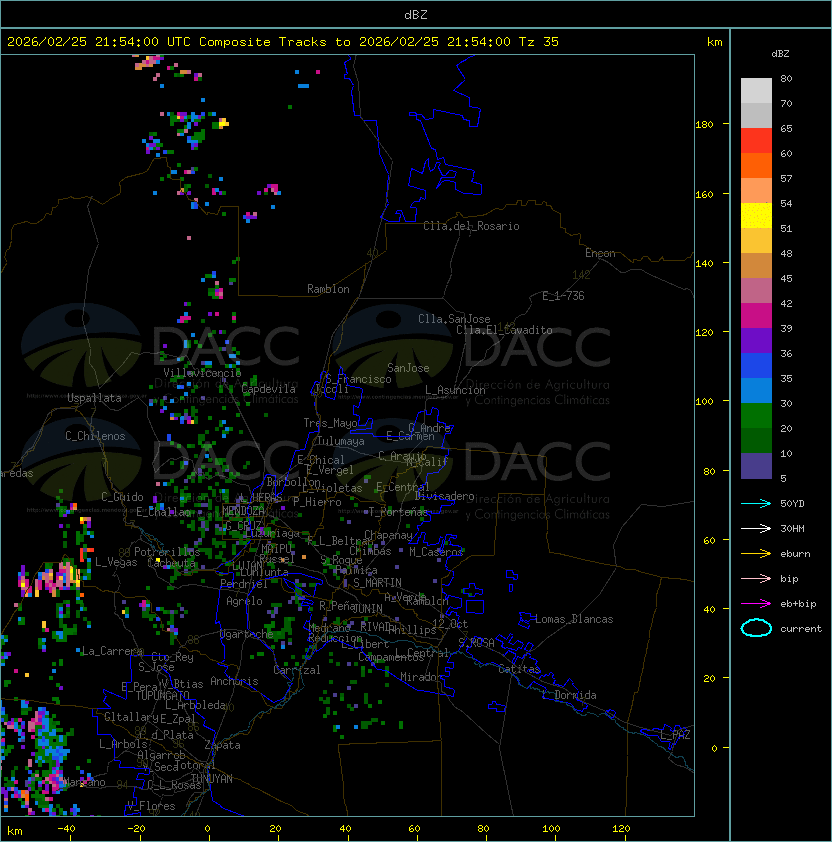Click the legend label '54'
This screenshot has height=842, width=832.
pos(786,204)
